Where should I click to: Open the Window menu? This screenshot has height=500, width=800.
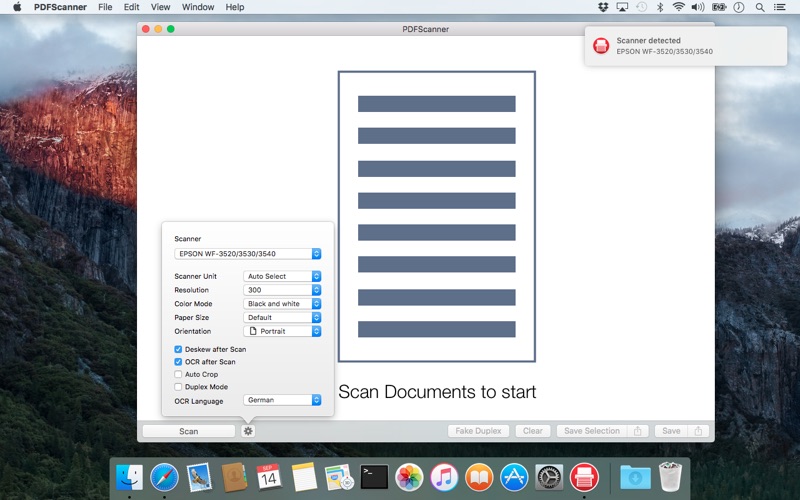click(197, 7)
